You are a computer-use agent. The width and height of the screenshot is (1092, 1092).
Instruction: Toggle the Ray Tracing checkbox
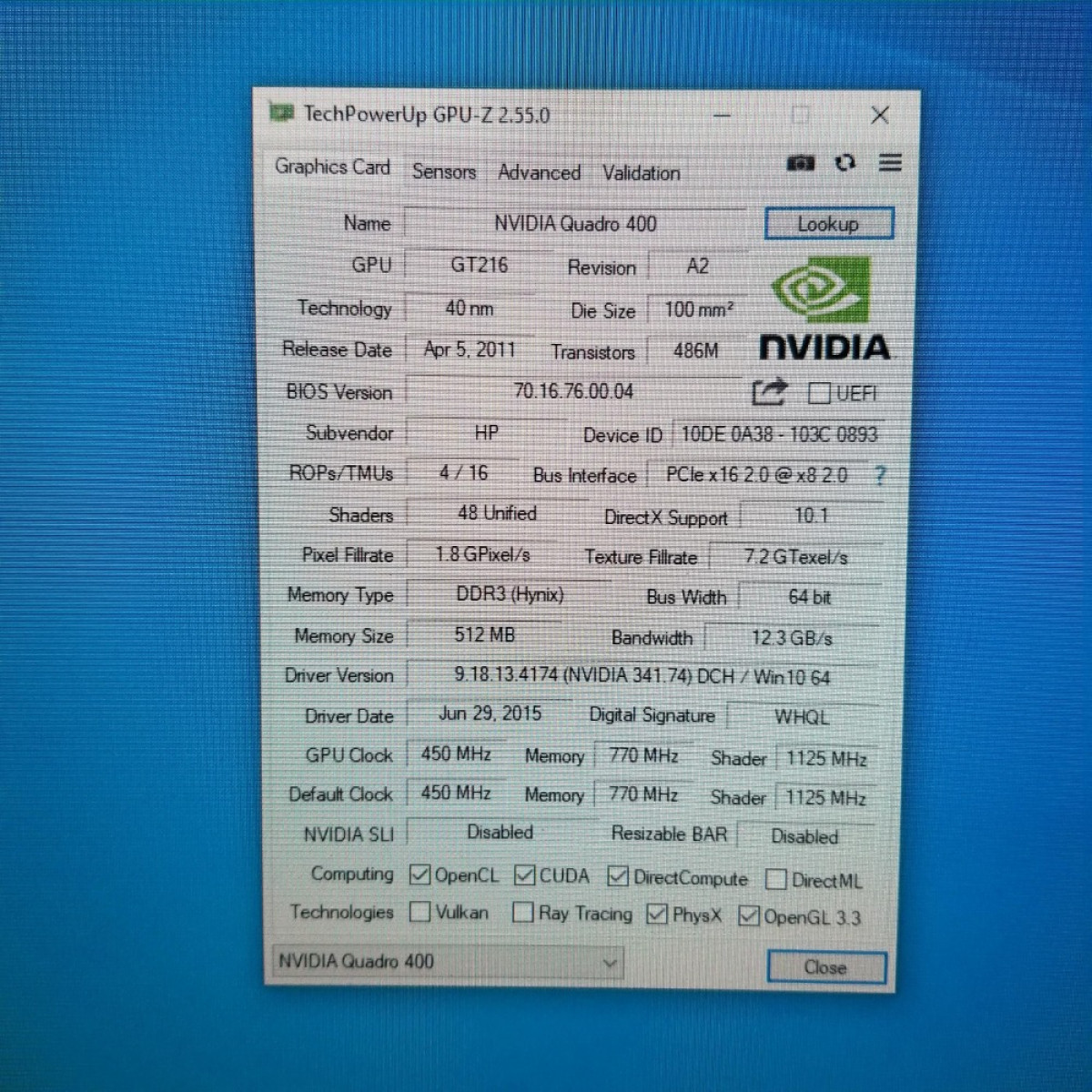522,912
